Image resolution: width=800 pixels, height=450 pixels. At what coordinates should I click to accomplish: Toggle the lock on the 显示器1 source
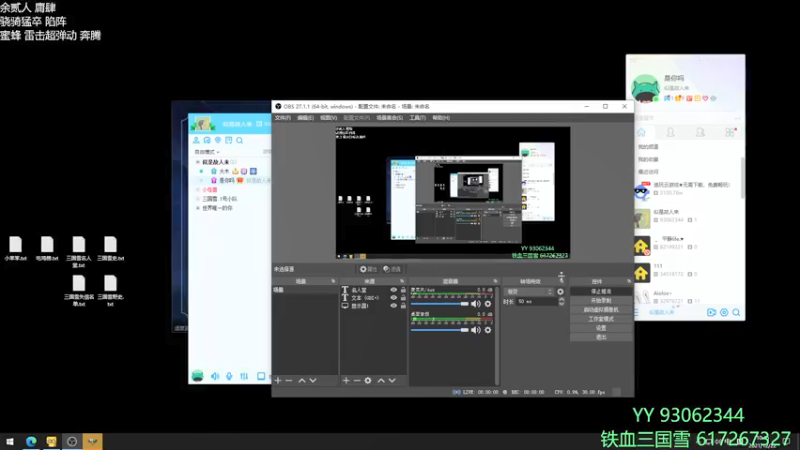403,306
